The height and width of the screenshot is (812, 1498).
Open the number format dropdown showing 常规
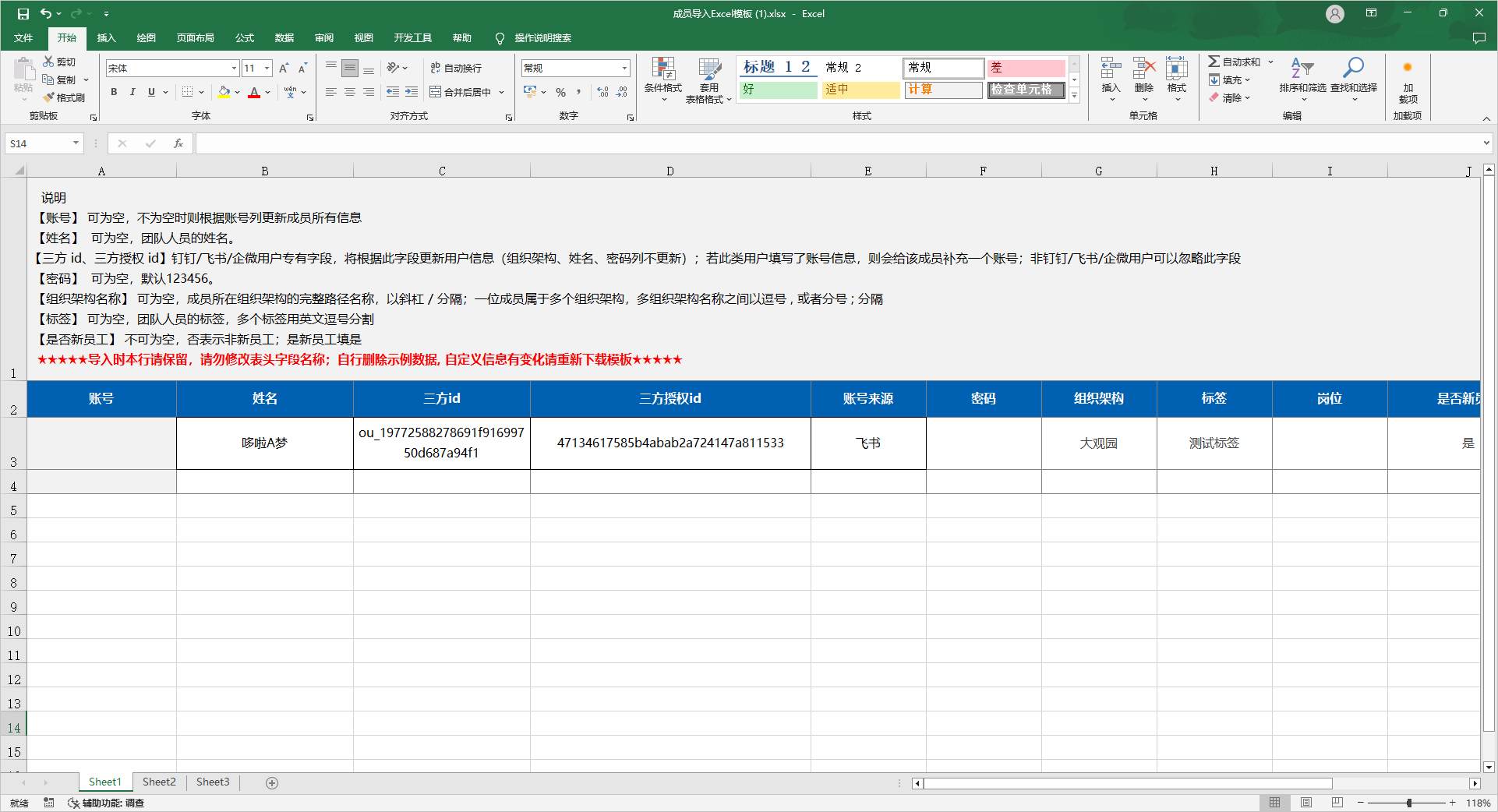(624, 68)
